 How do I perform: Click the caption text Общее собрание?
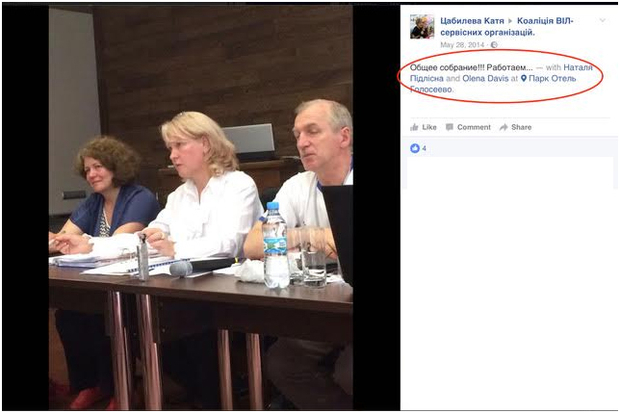pyautogui.click(x=447, y=67)
